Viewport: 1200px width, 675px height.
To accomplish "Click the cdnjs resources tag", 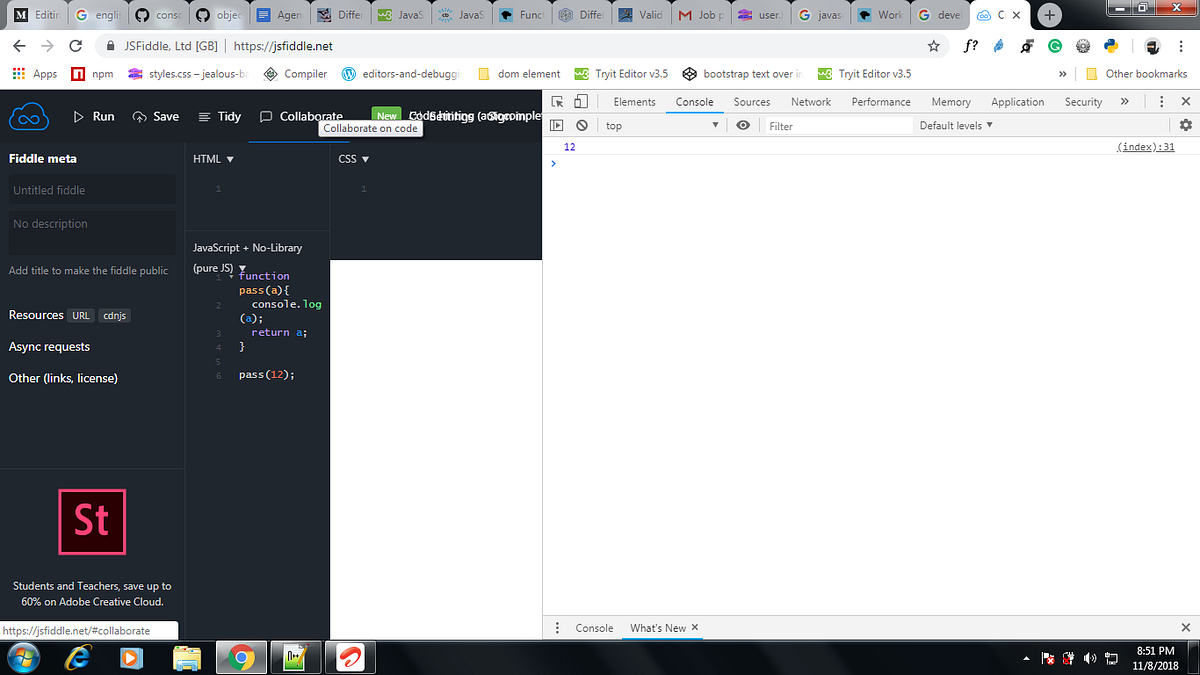I will (x=116, y=315).
